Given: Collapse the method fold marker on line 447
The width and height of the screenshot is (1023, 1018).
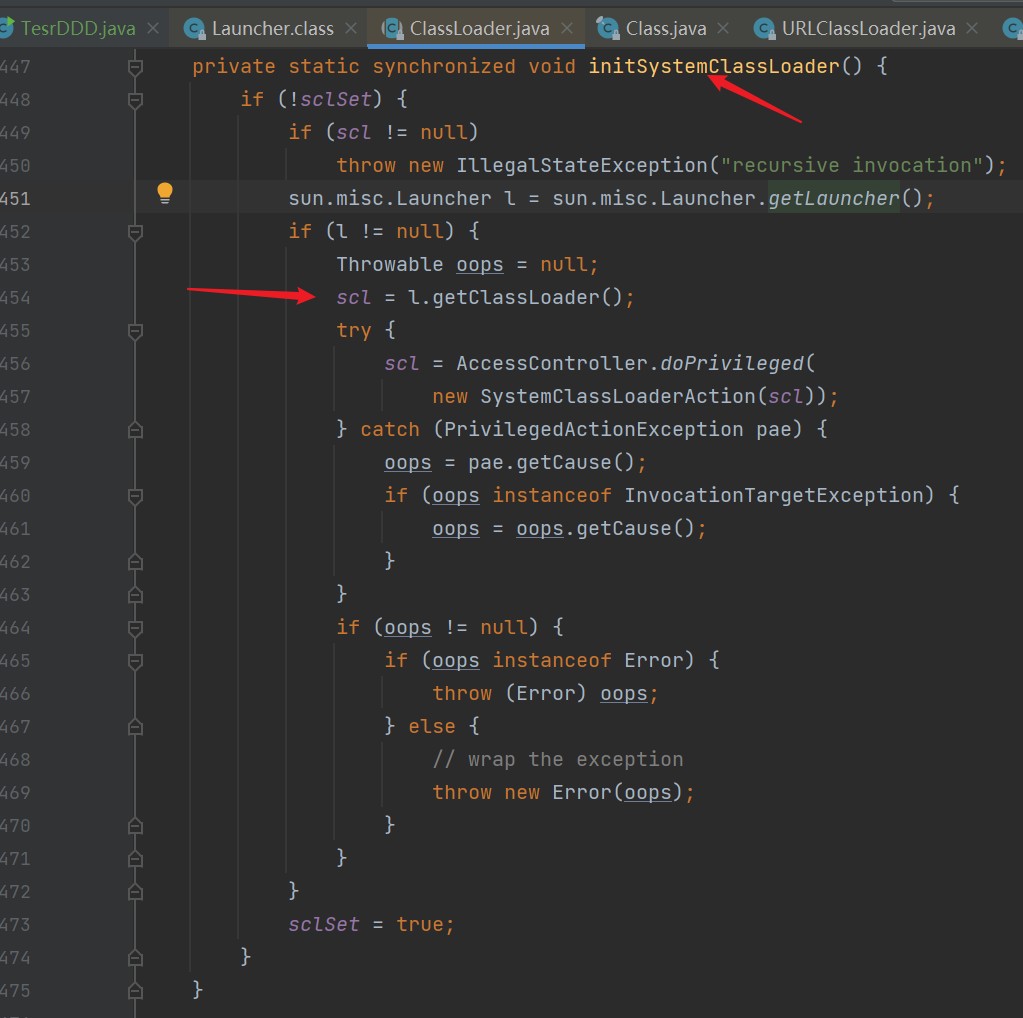Looking at the screenshot, I should pos(135,67).
